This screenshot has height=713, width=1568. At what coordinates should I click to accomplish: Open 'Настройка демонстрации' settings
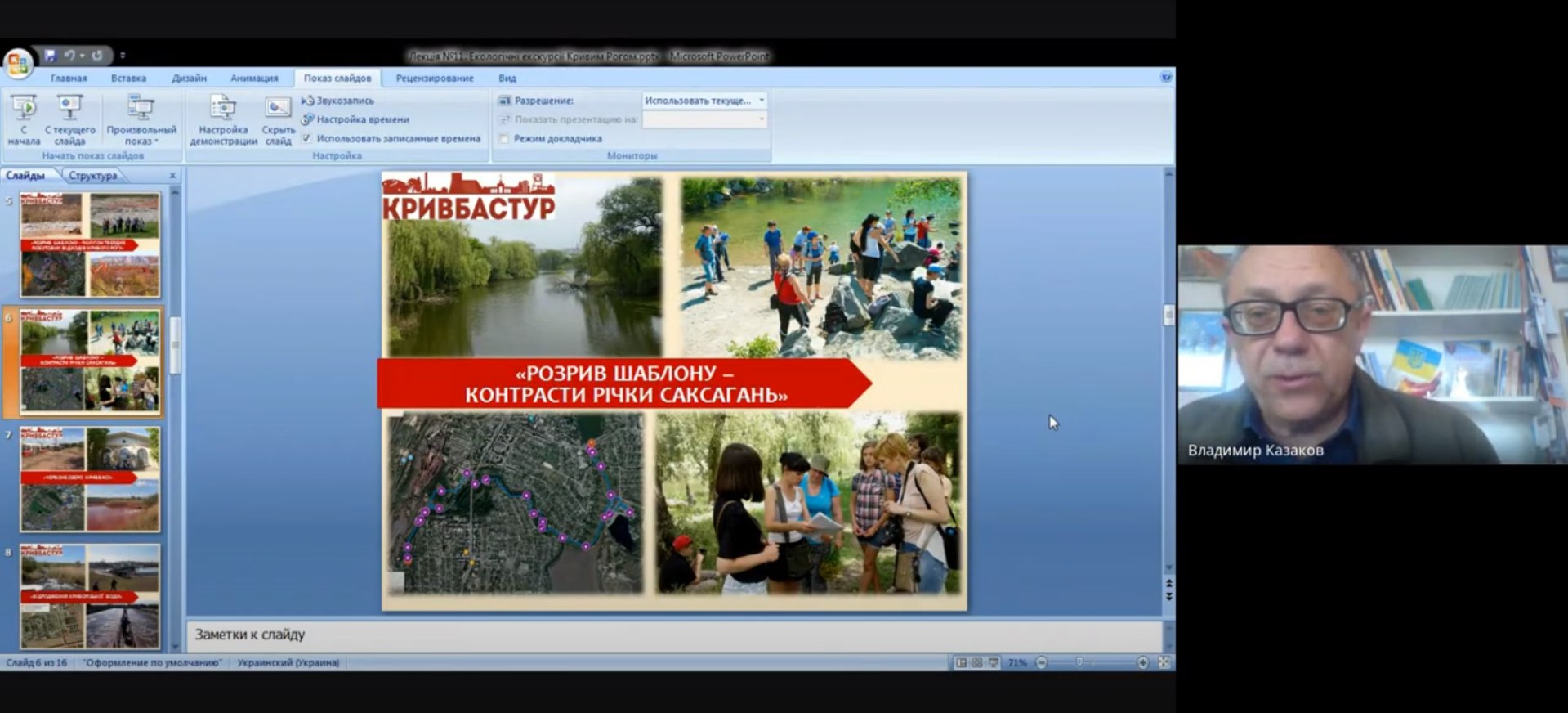pos(223,119)
